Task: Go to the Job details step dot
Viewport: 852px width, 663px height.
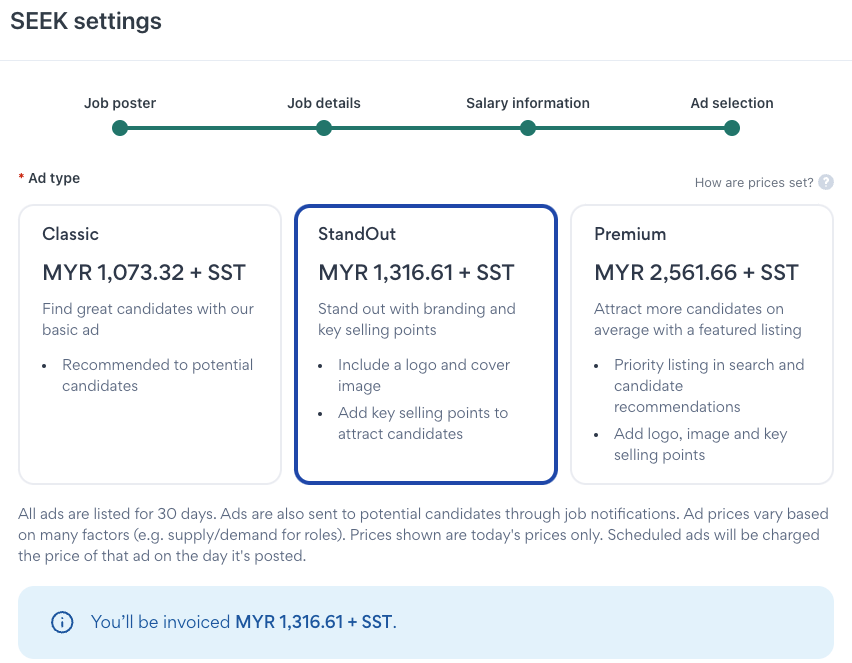Action: pos(324,128)
